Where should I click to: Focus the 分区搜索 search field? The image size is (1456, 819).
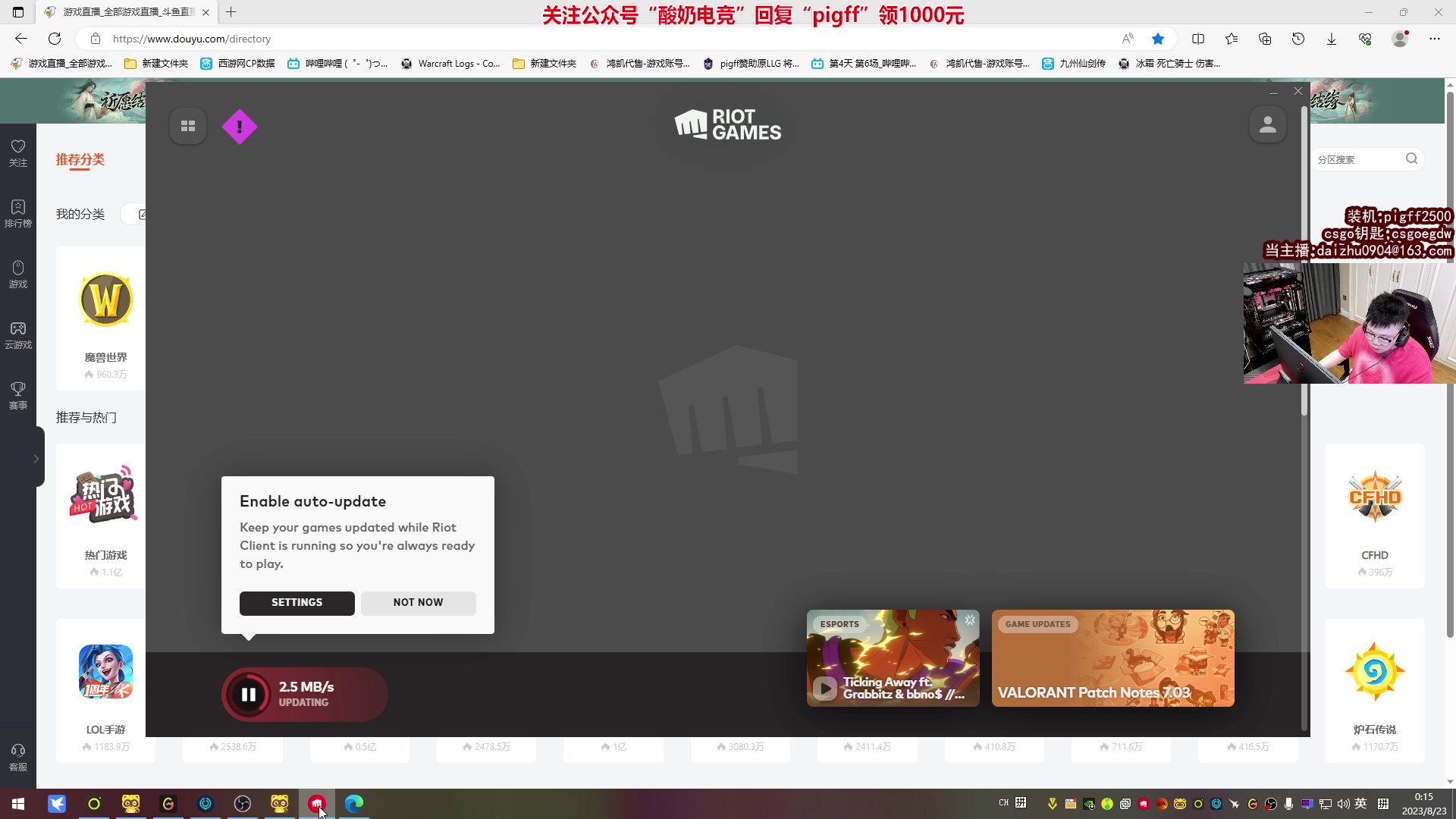pyautogui.click(x=1357, y=159)
